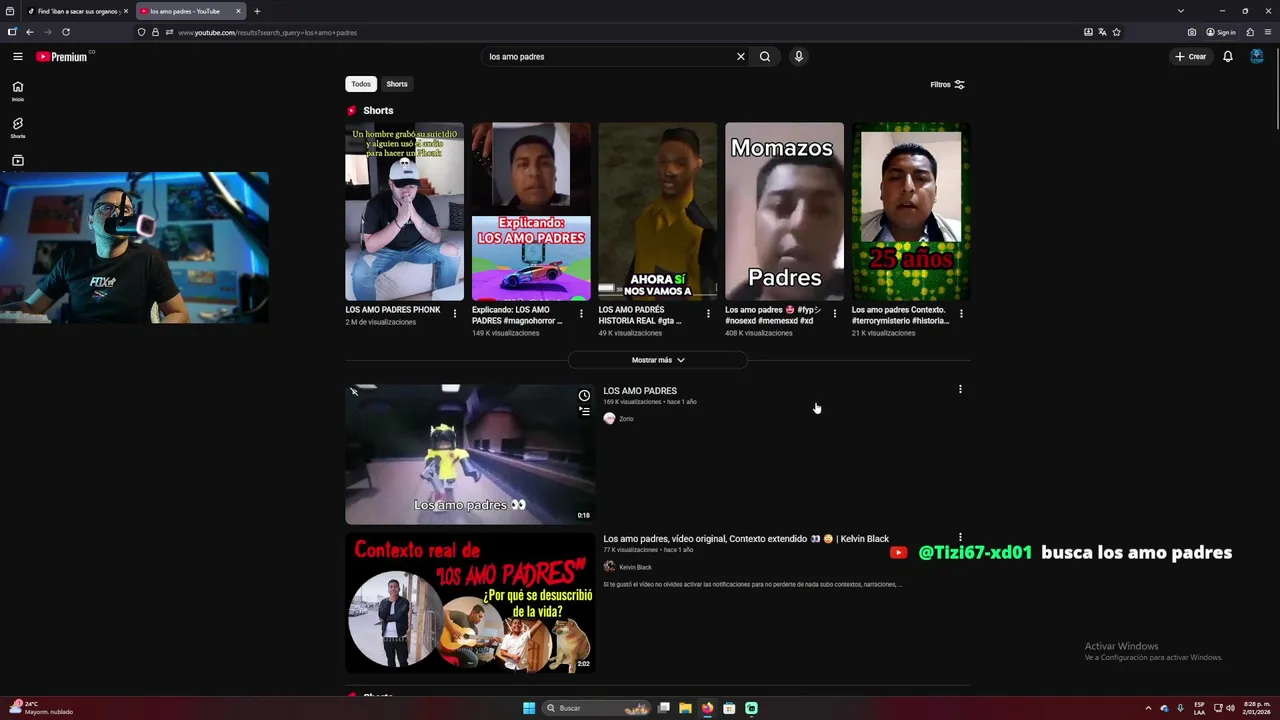Click the browser address bar URL
Image resolution: width=1280 pixels, height=720 pixels.
click(x=267, y=32)
